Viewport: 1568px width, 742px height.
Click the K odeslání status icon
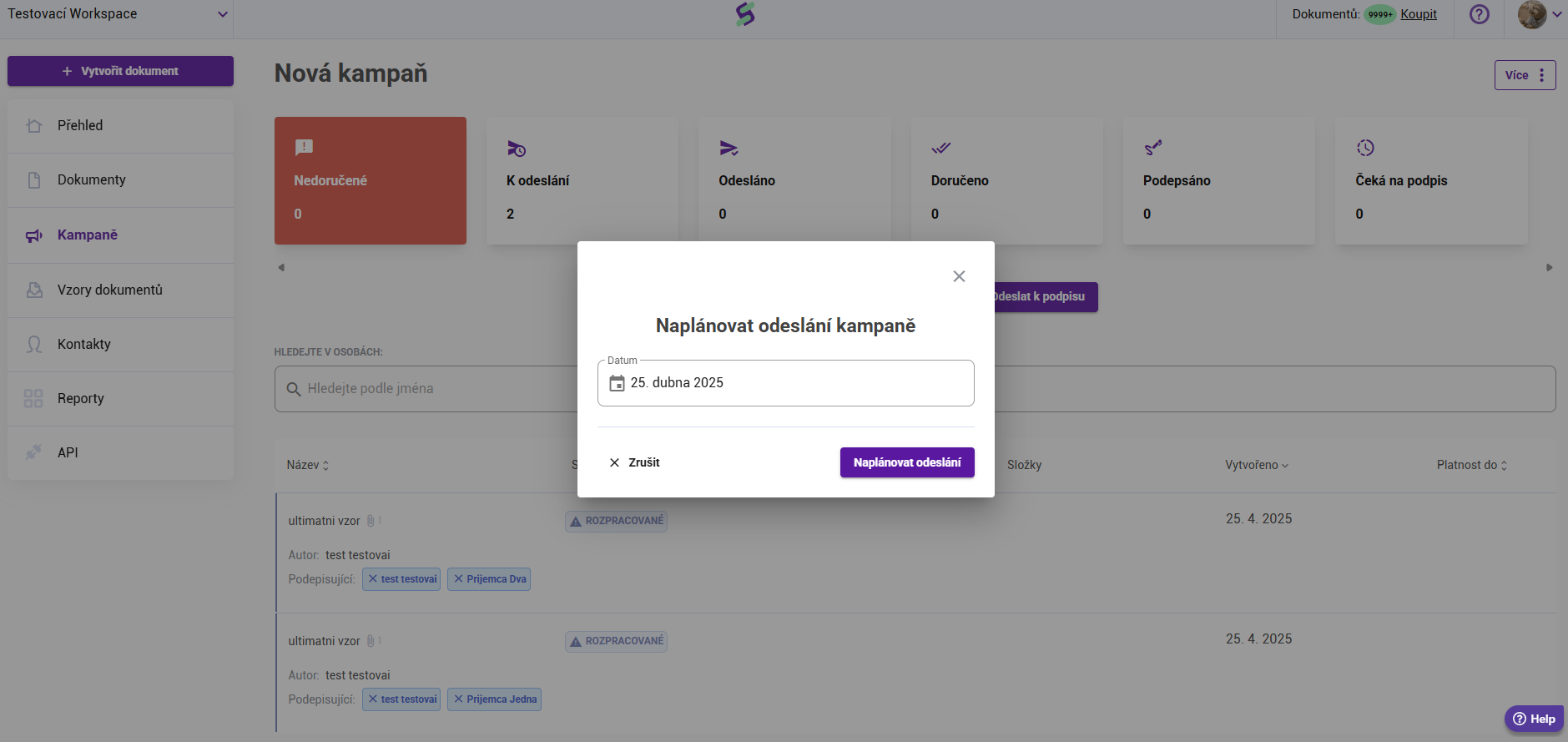(517, 149)
